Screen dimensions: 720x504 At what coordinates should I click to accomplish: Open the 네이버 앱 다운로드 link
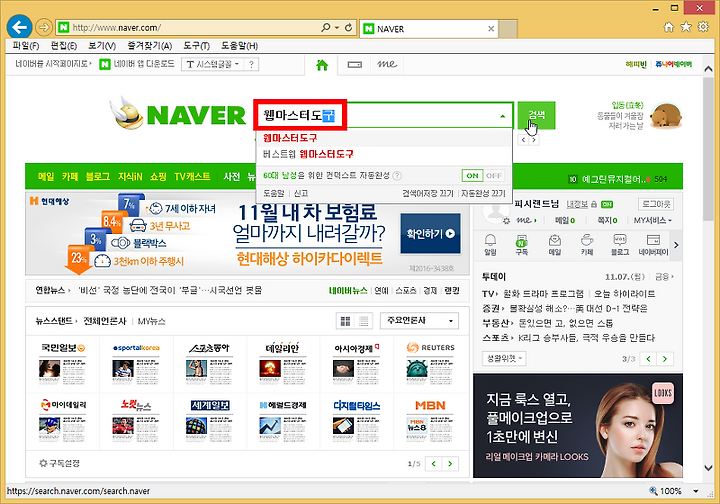point(138,64)
